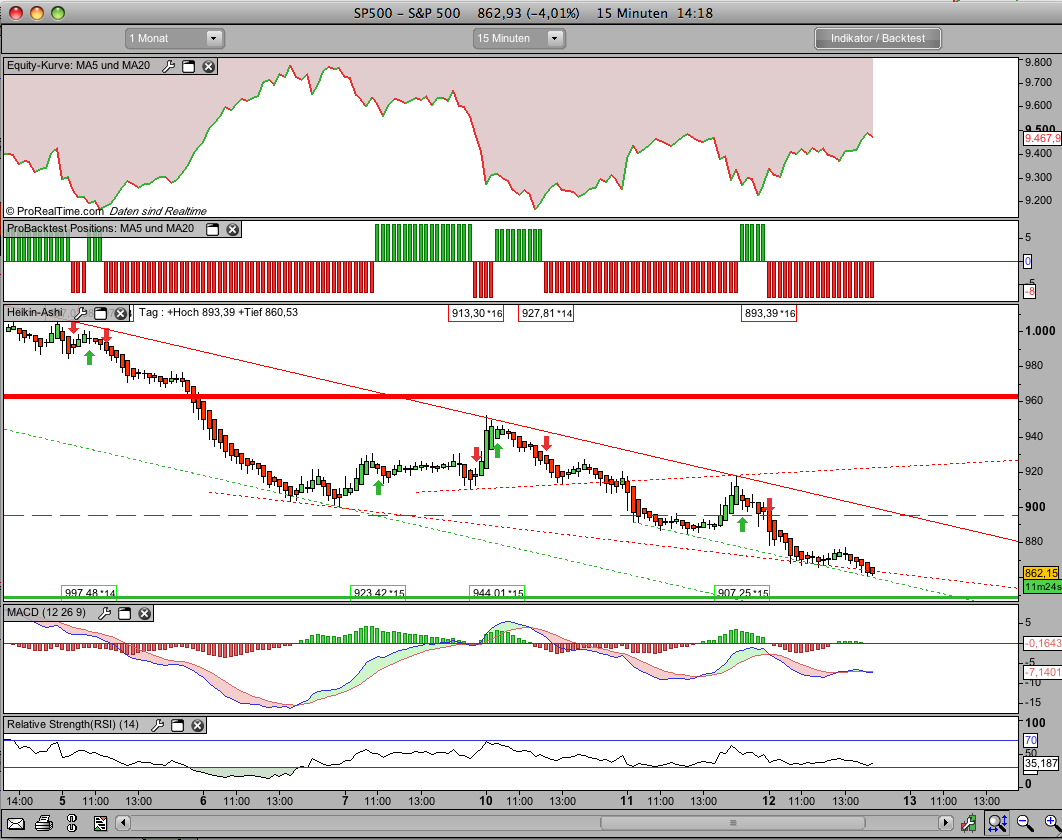Detach the Heikin-Ashi panel into a window
The width and height of the screenshot is (1062, 840).
click(x=100, y=313)
